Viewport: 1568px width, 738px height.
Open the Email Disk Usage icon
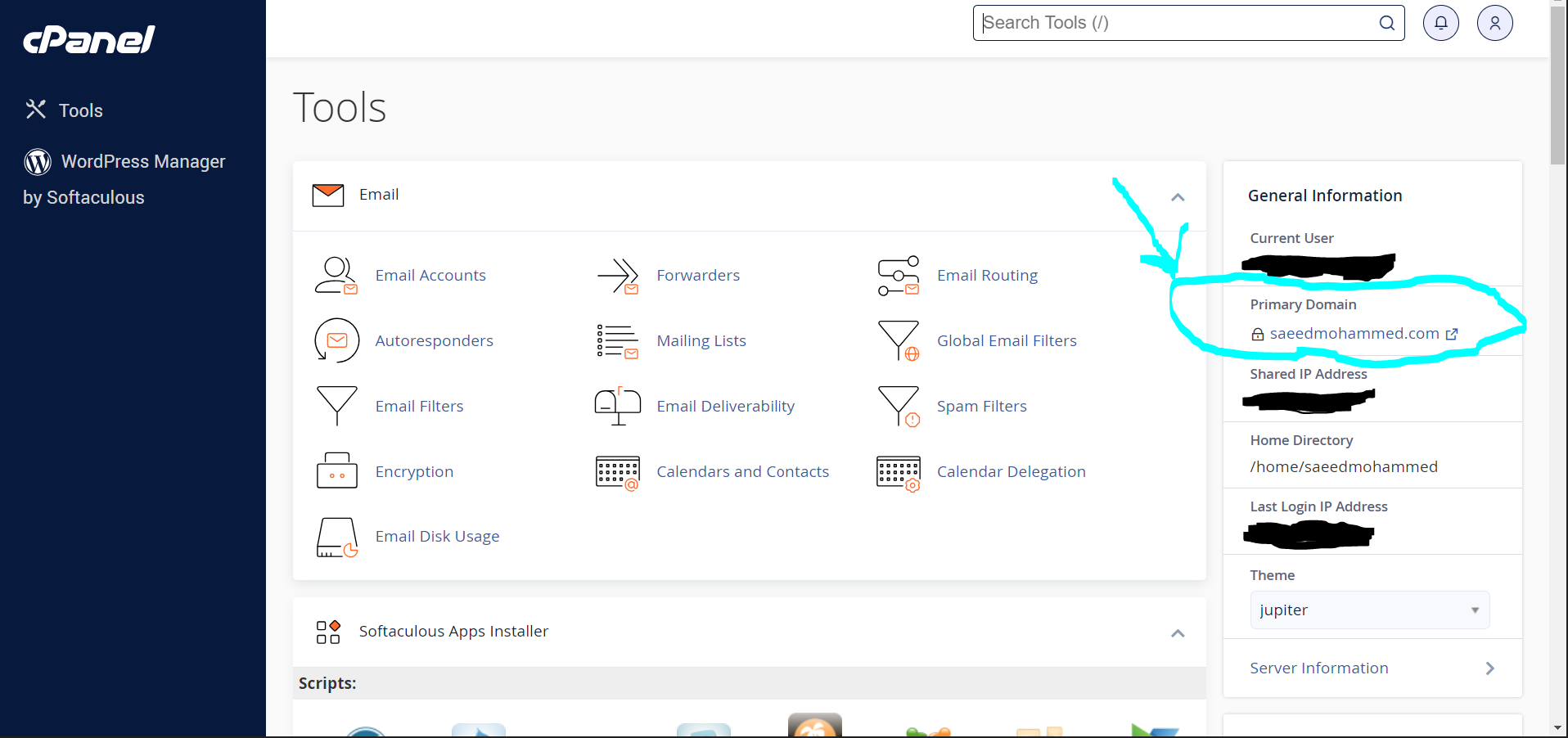click(336, 537)
